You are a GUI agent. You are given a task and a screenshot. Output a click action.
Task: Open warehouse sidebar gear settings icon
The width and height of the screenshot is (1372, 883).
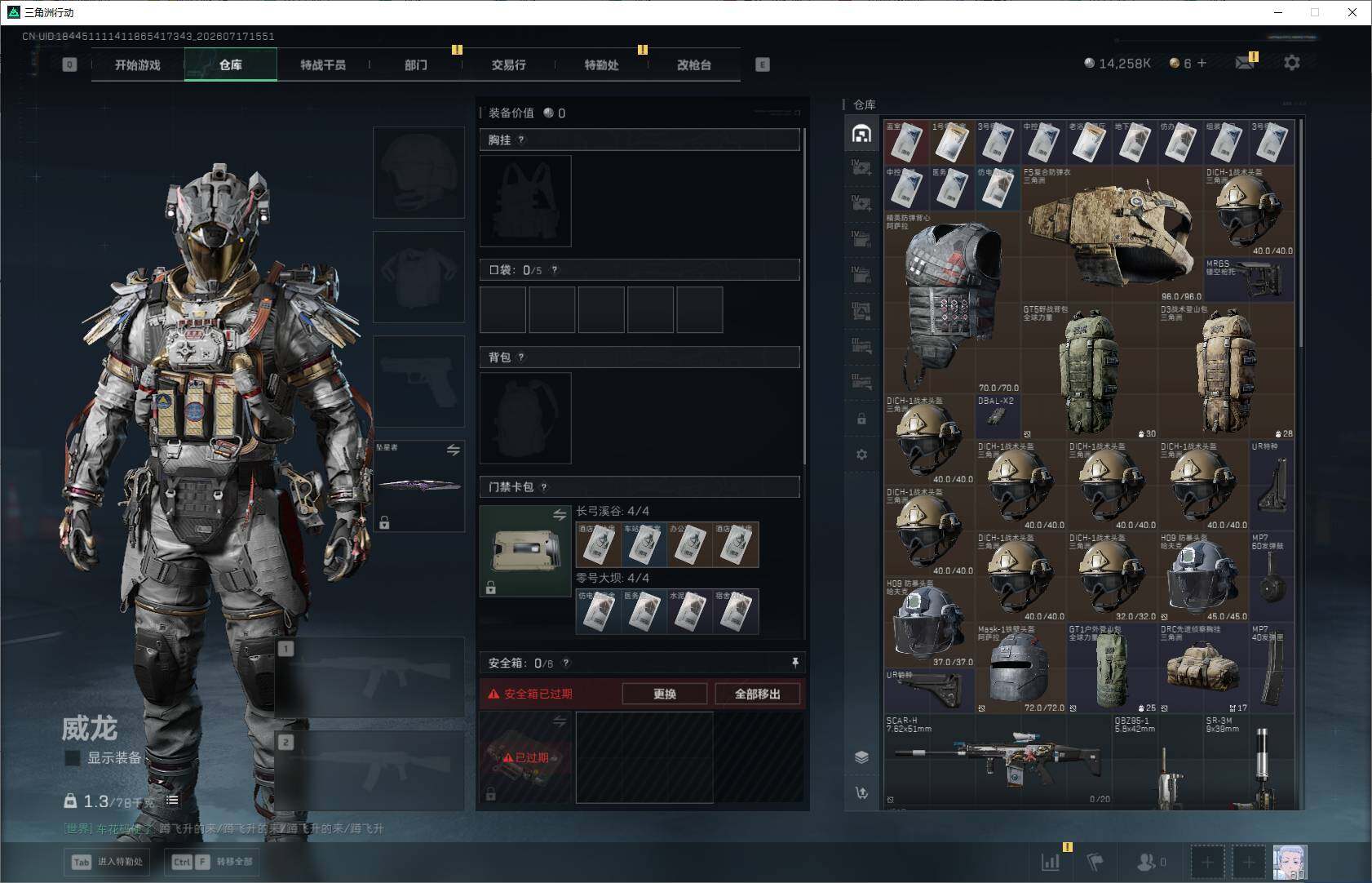click(861, 455)
